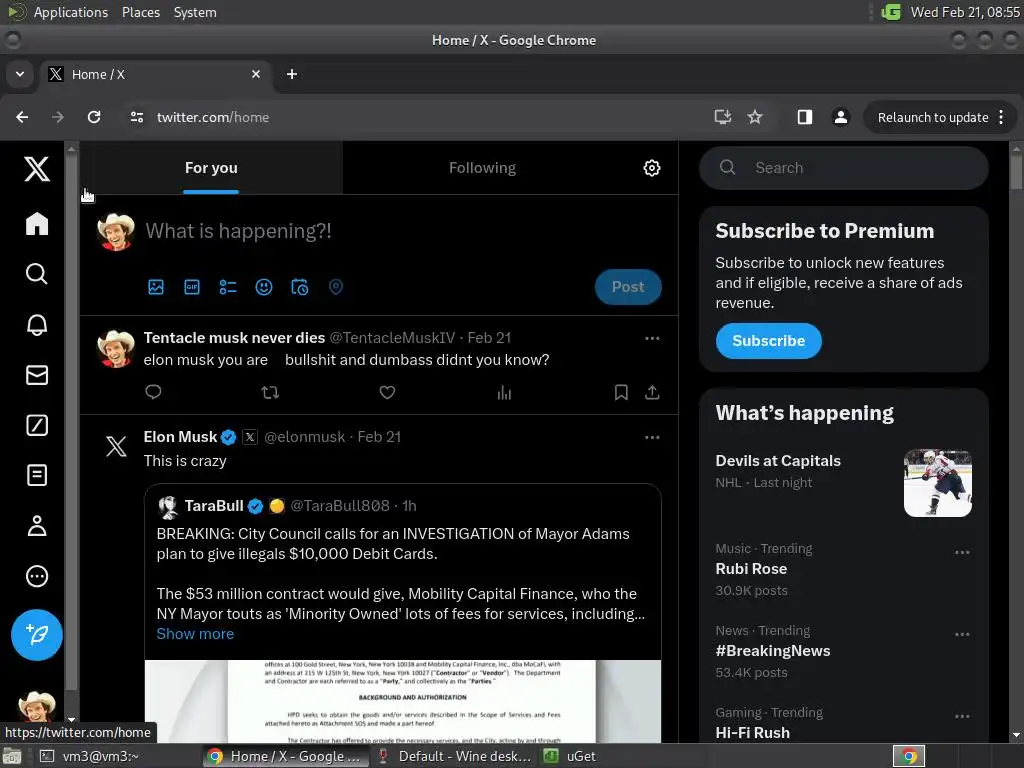The image size is (1024, 768).
Task: Click in the Search field
Action: 844,168
